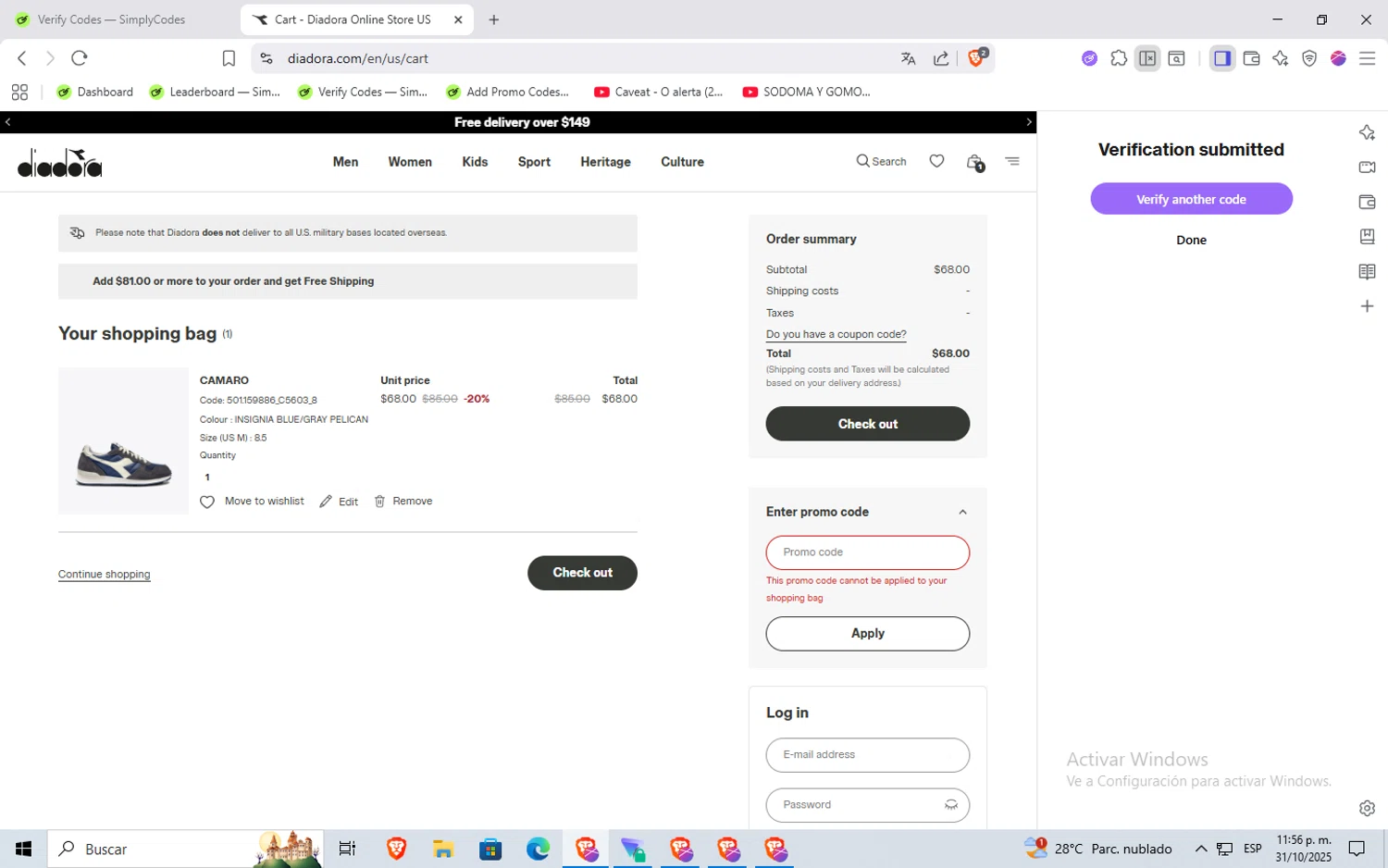Click the Windows search box Buscar
Image resolution: width=1388 pixels, height=868 pixels.
[x=185, y=849]
